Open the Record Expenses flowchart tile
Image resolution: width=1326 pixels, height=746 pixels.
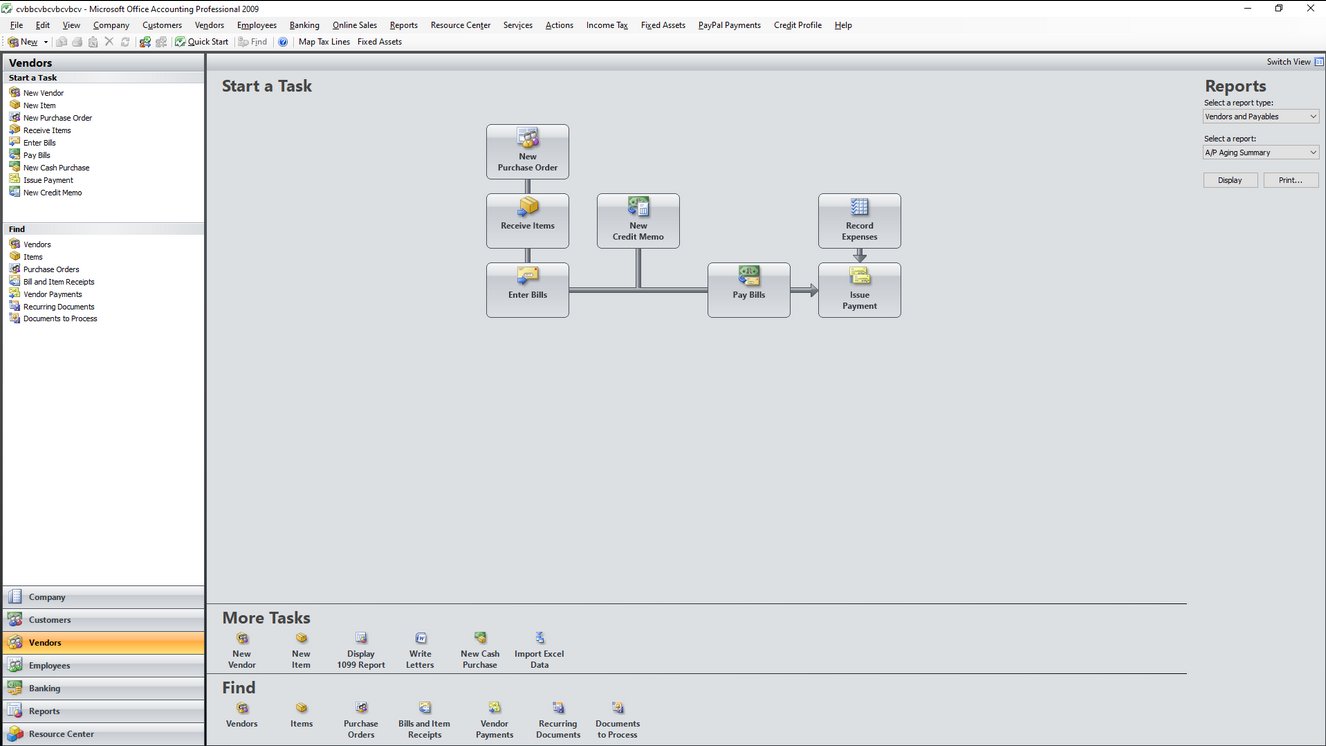pyautogui.click(x=859, y=221)
